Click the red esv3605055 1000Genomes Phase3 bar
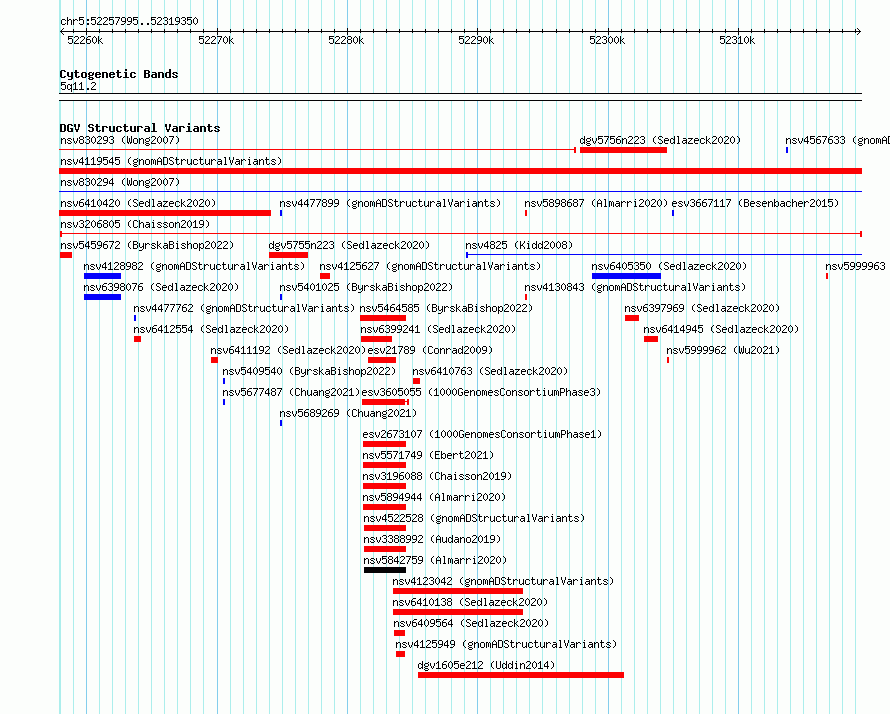The width and height of the screenshot is (890, 714). tap(384, 402)
